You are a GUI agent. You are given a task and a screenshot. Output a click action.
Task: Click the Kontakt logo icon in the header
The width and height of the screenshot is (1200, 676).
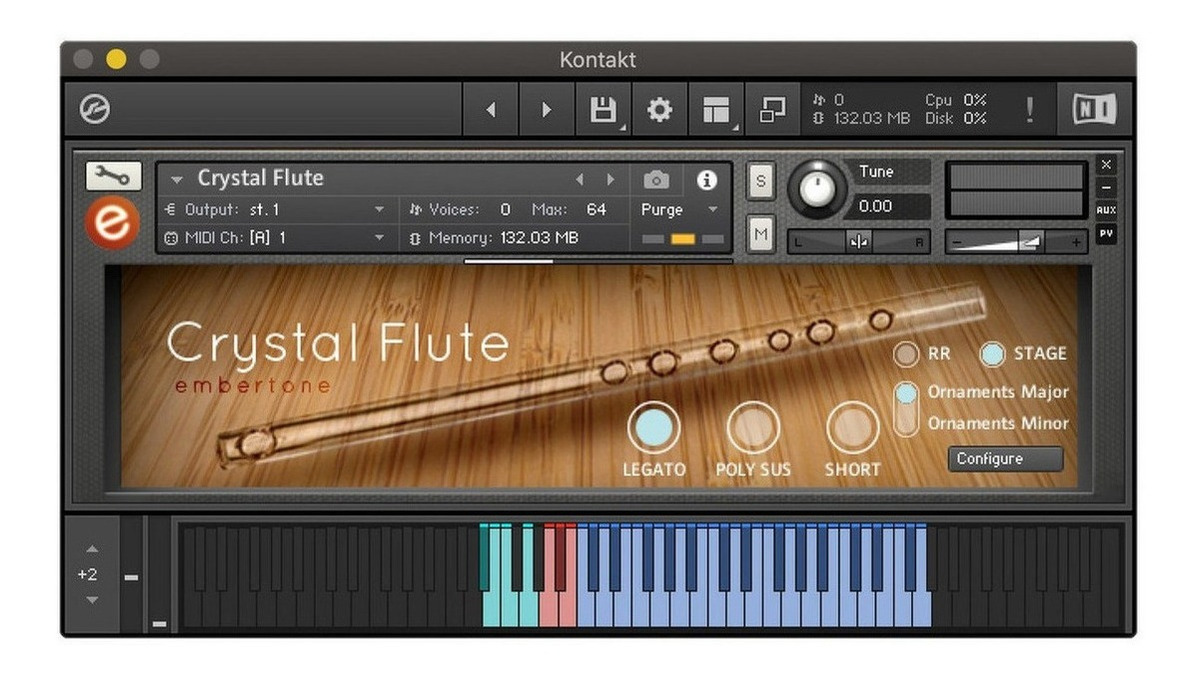point(96,110)
